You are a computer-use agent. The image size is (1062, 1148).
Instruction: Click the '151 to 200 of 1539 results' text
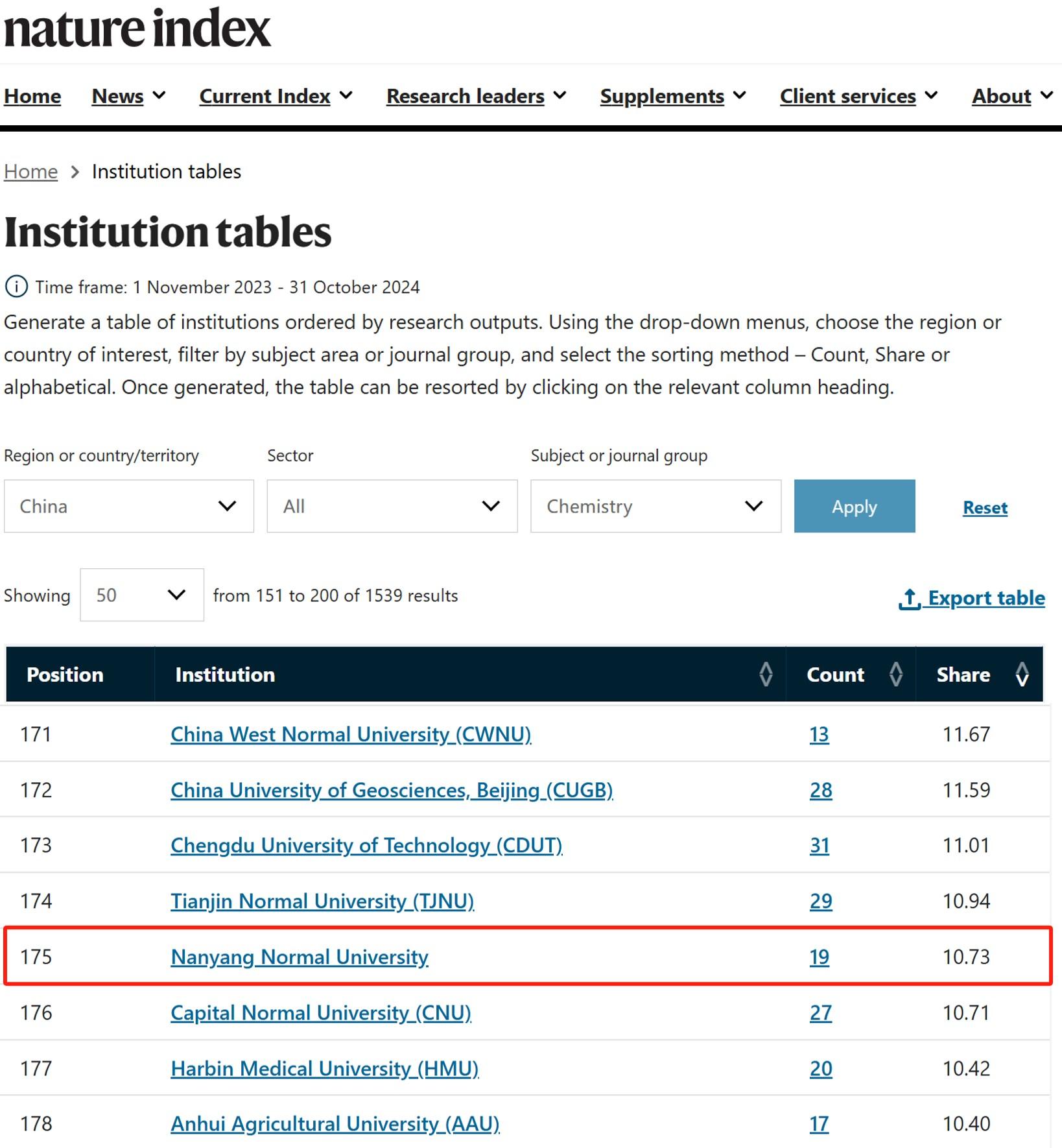357,595
